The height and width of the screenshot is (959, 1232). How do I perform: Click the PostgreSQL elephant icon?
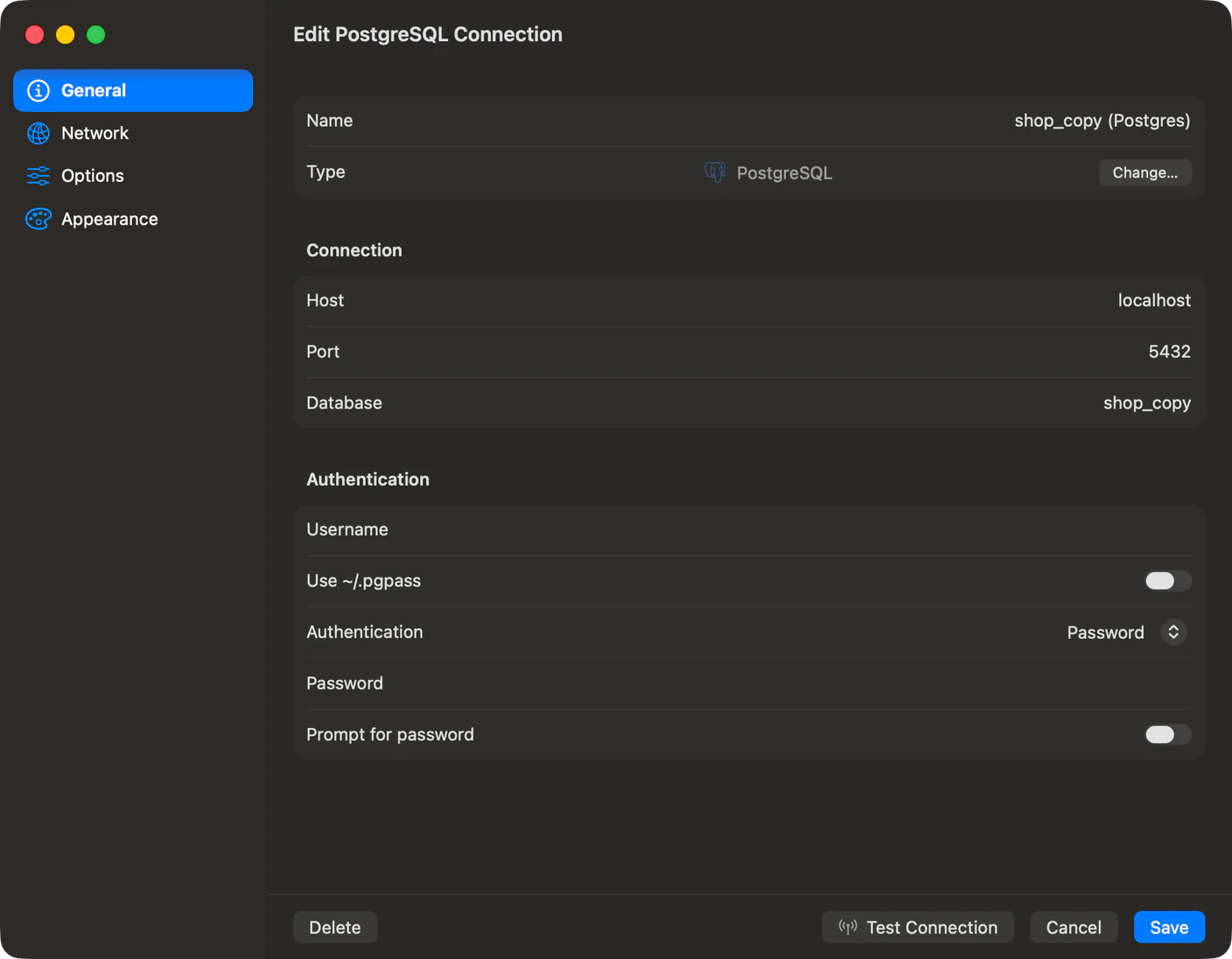tap(716, 172)
